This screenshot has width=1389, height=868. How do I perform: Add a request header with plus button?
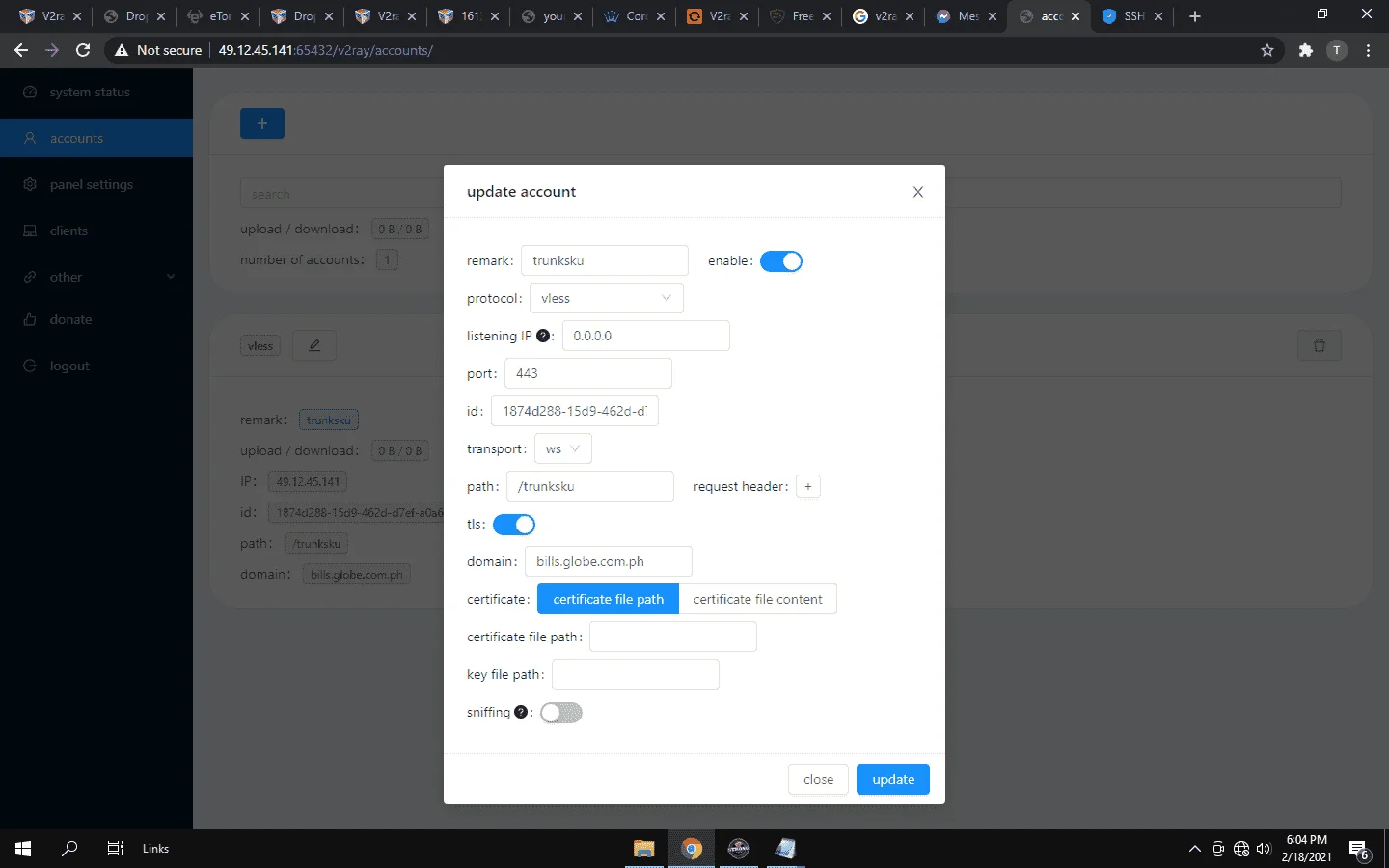click(x=808, y=486)
